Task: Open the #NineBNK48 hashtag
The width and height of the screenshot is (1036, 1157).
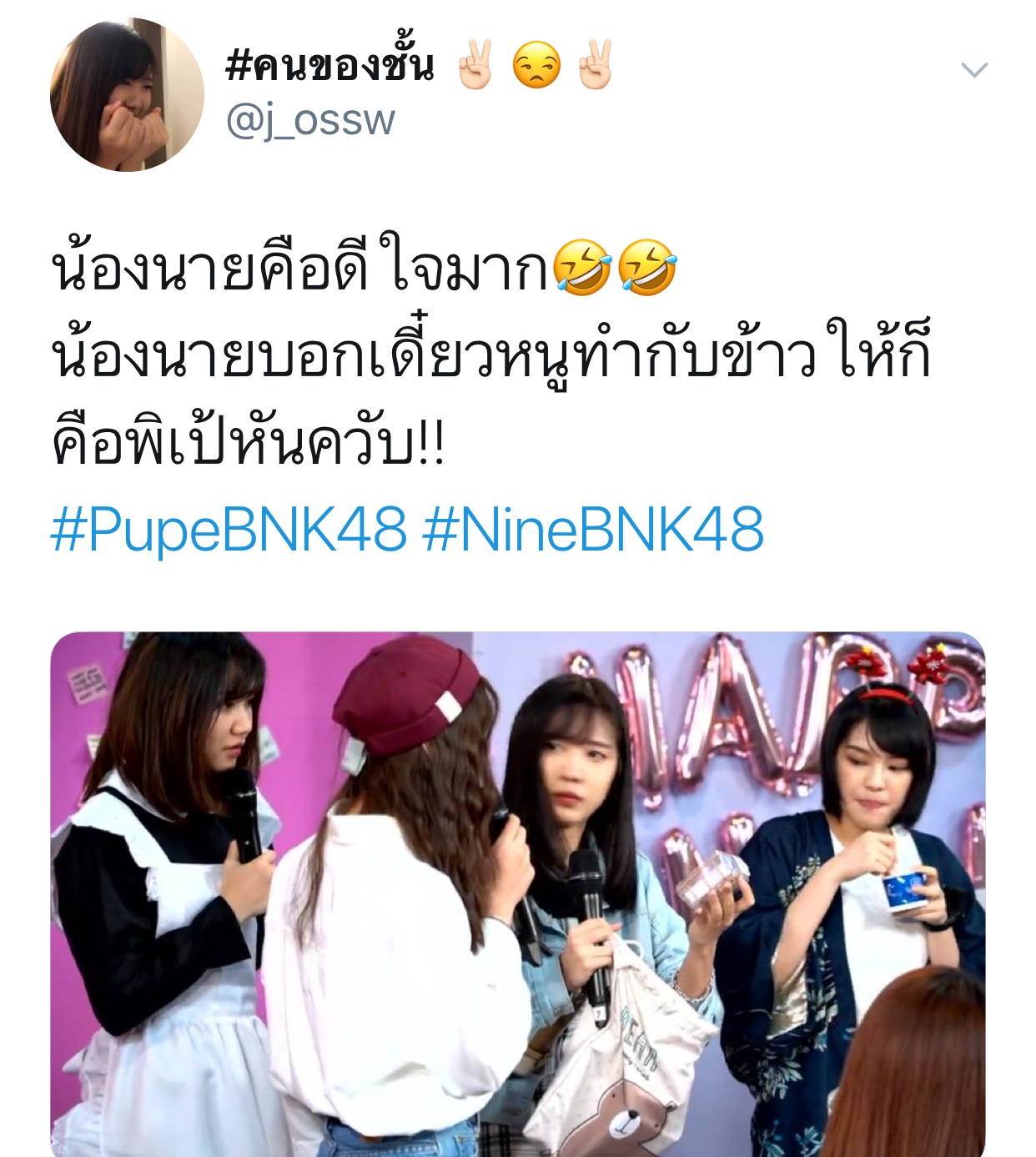Action: click(x=593, y=531)
